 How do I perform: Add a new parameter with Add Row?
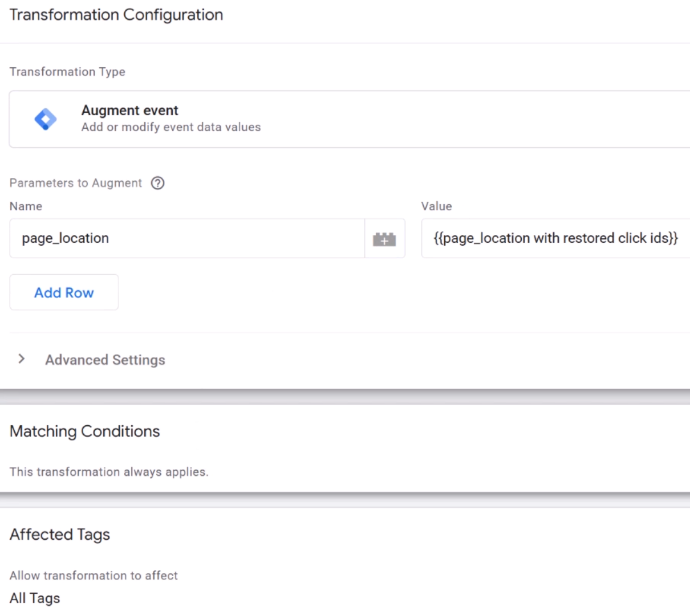coord(64,292)
